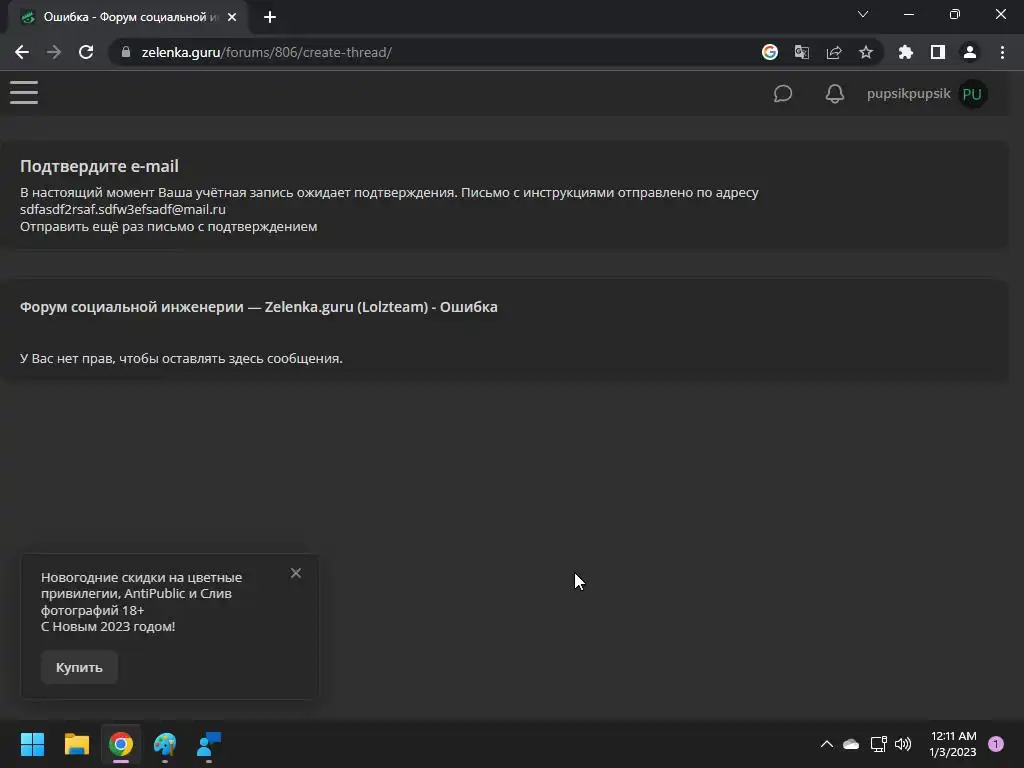Minimize the Chrome window
Image resolution: width=1024 pixels, height=768 pixels.
point(908,14)
